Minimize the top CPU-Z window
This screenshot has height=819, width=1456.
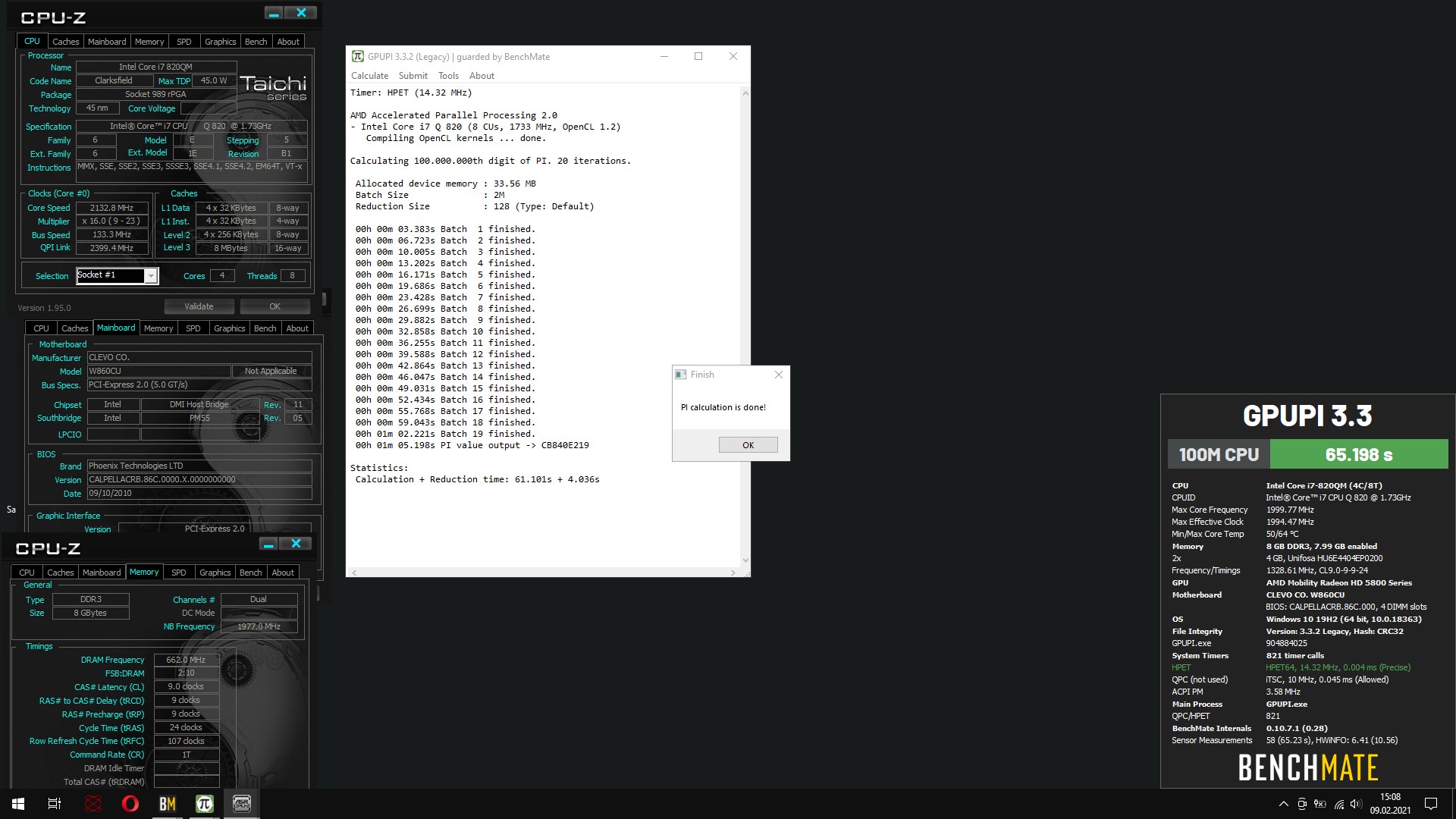274,13
